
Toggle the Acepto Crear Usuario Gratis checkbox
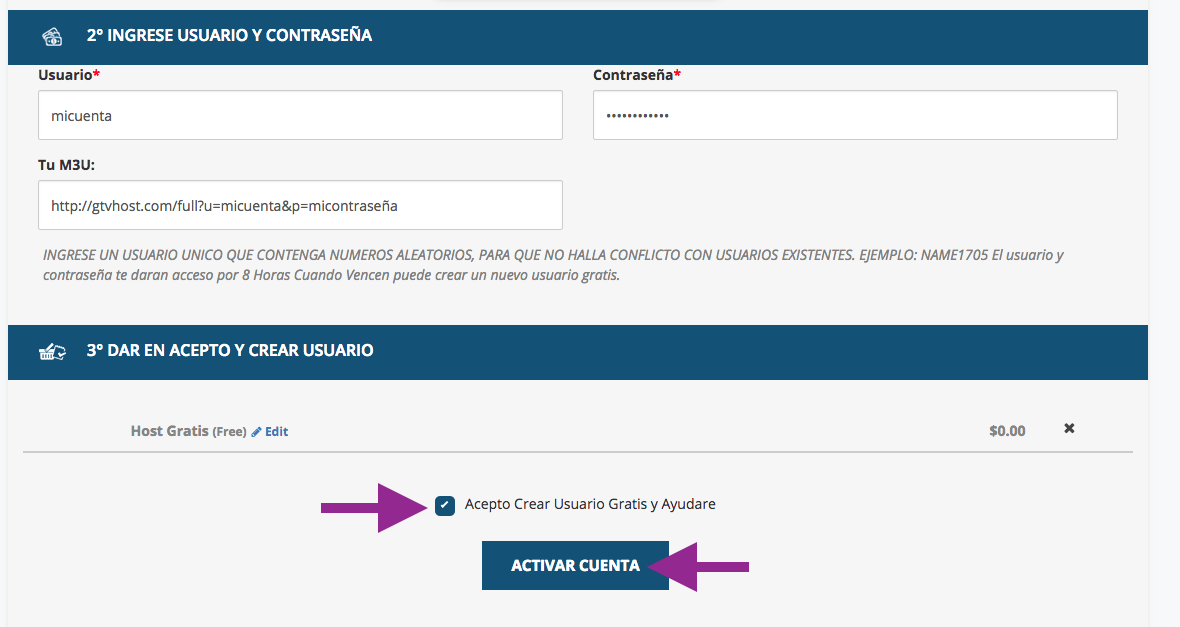445,505
